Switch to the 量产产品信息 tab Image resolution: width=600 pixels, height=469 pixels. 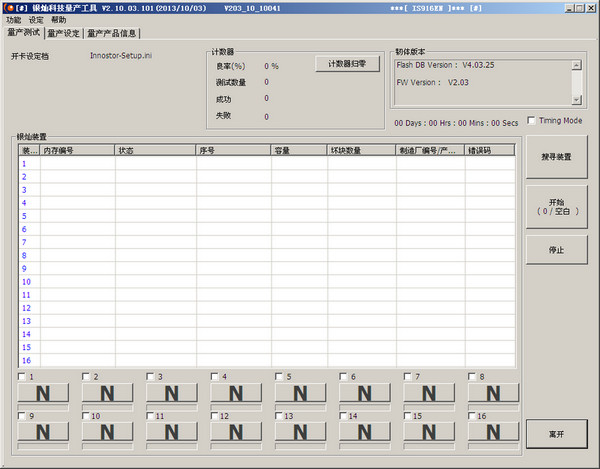[x=112, y=34]
